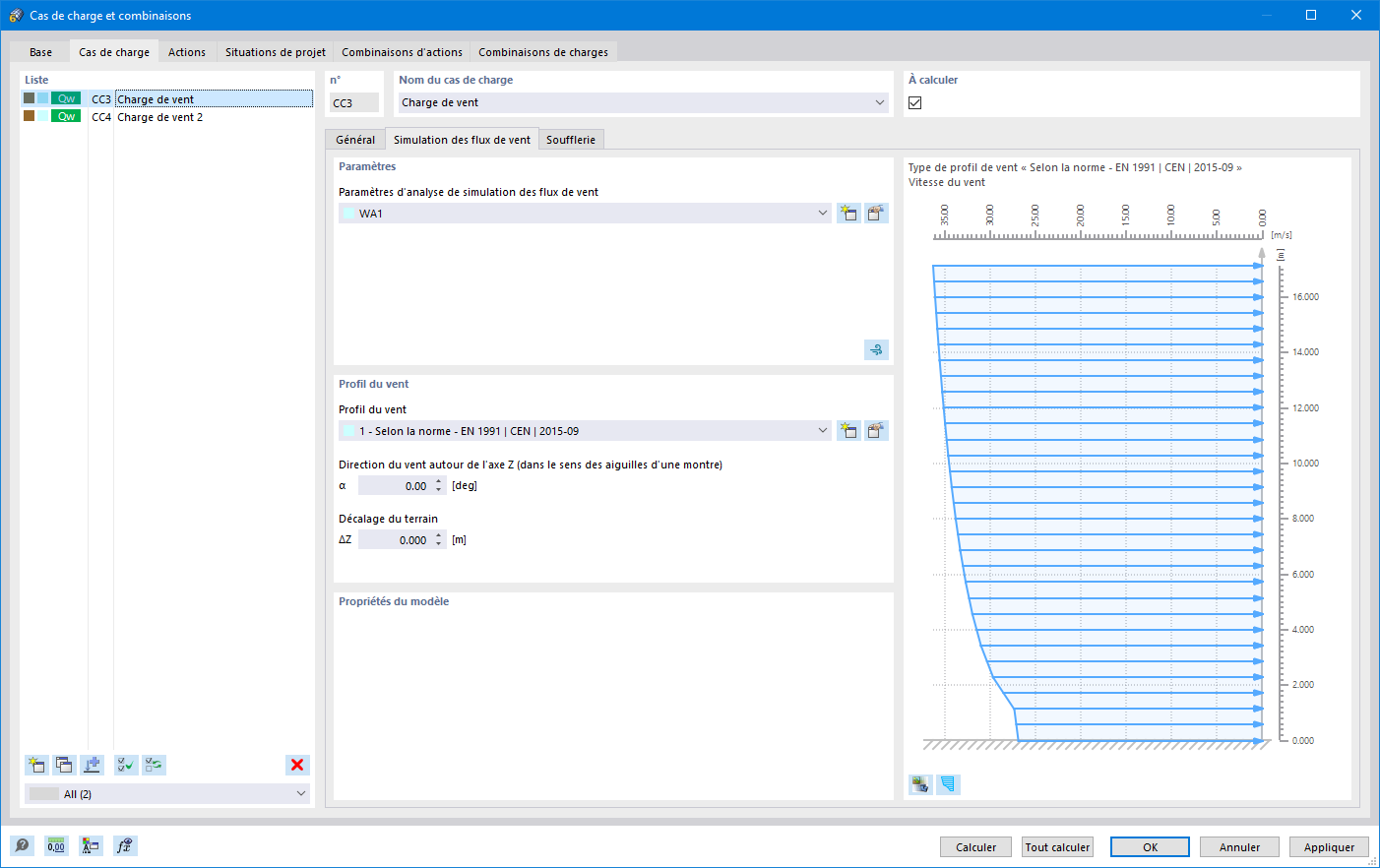The height and width of the screenshot is (868, 1380).
Task: Open the formula fx icon in status bar
Action: (125, 845)
